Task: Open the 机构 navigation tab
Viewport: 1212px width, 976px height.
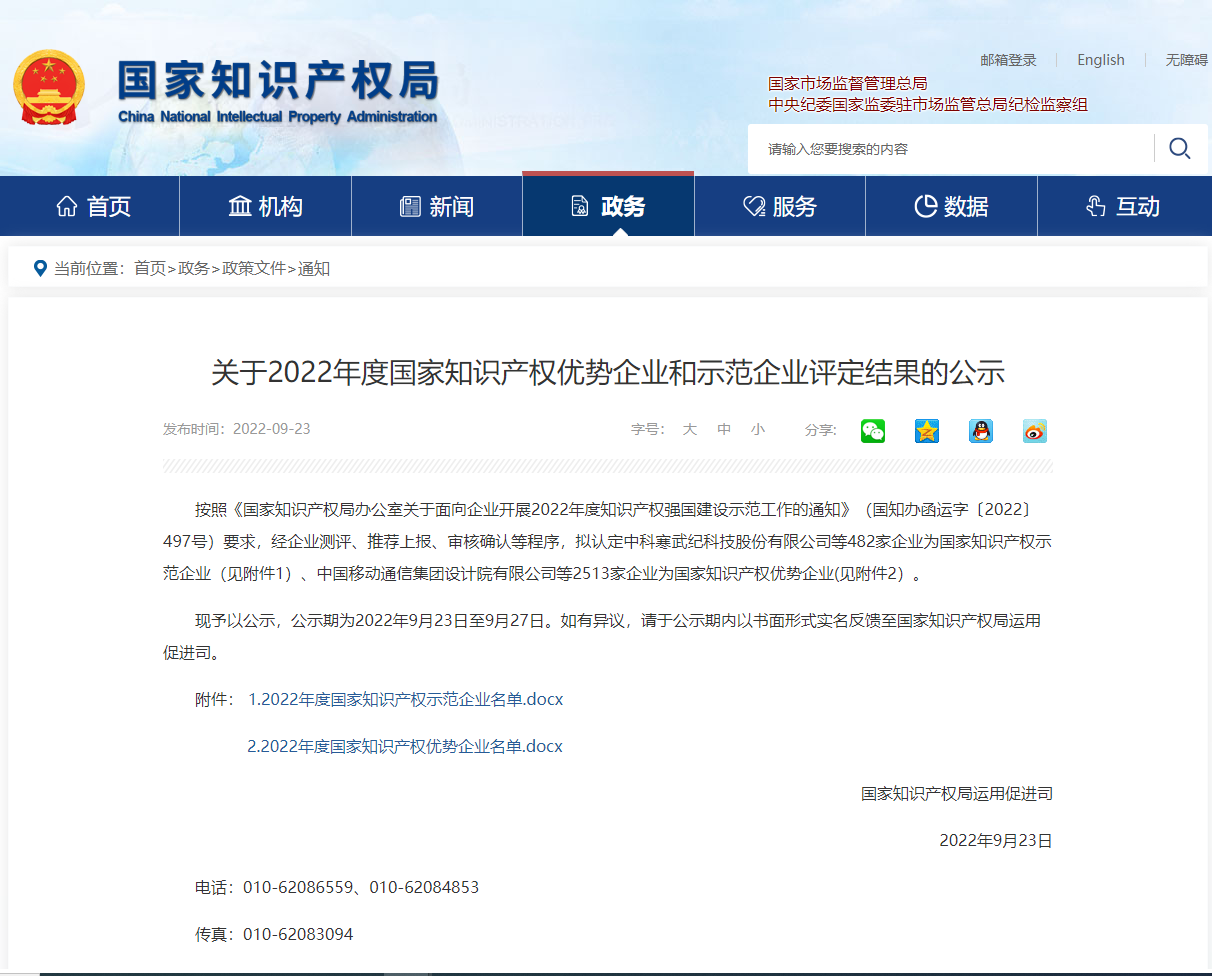Action: [265, 207]
